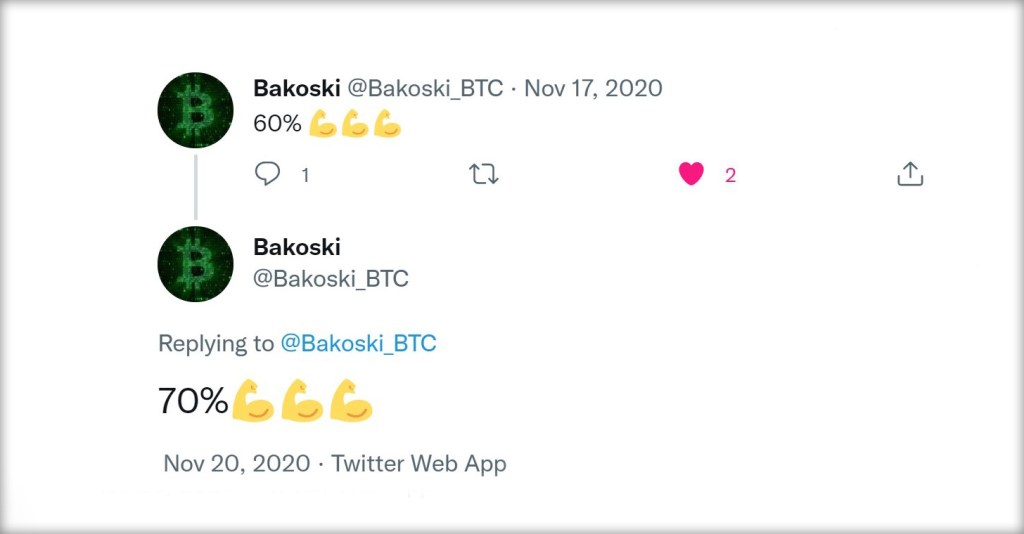Open the Bitcoin avatar on the 70% tweet
Viewport: 1024px width, 534px height.
click(196, 264)
